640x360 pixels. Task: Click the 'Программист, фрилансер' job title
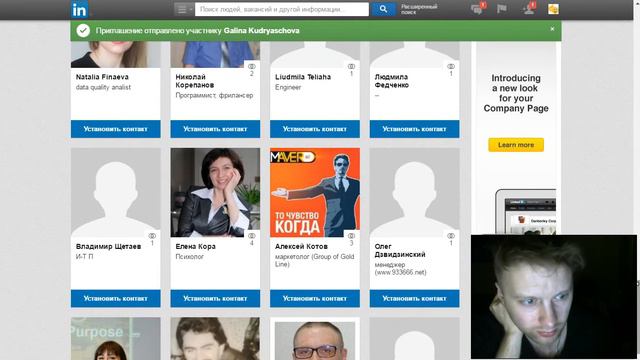(x=214, y=96)
